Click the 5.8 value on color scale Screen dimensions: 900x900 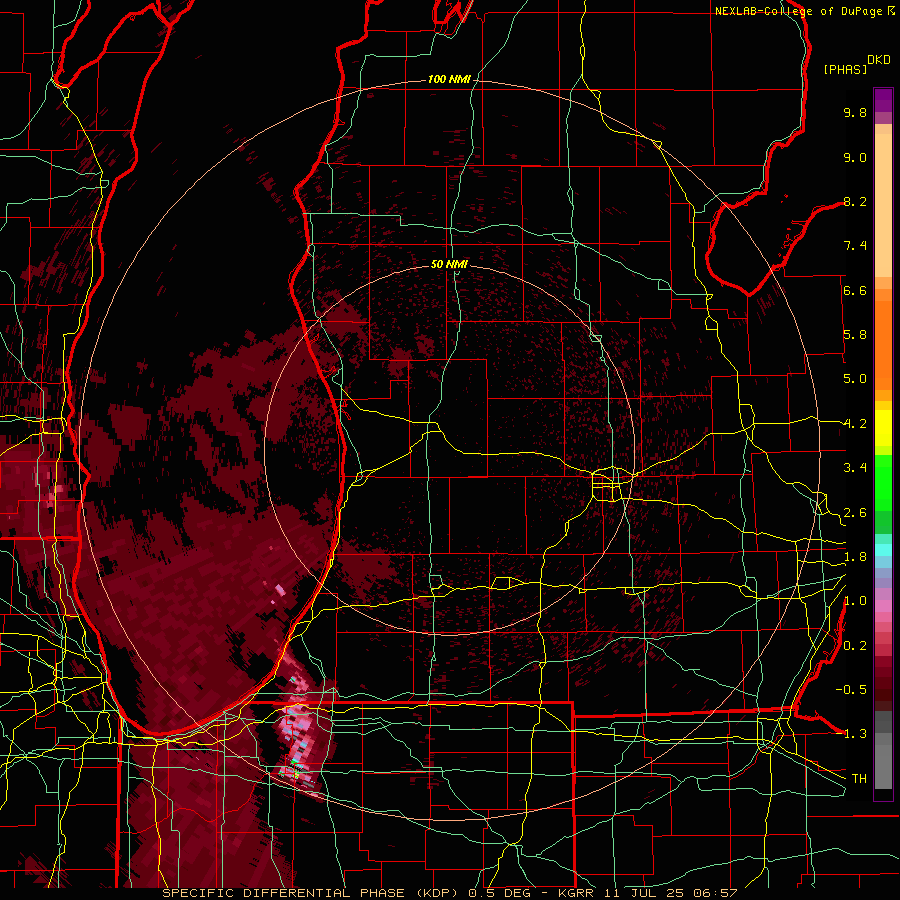pyautogui.click(x=855, y=335)
